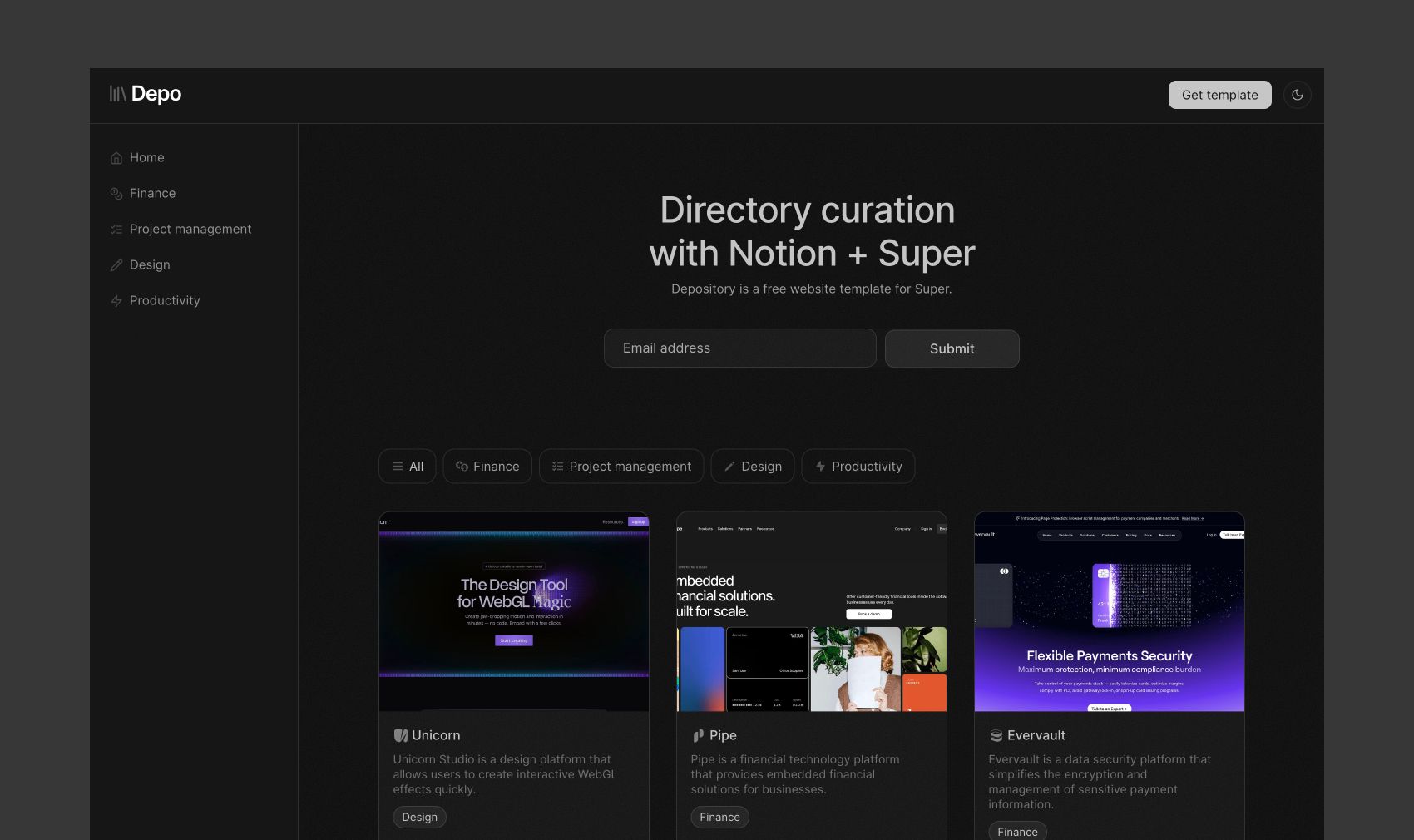Open Design in the sidebar
The height and width of the screenshot is (840, 1414).
coord(150,264)
